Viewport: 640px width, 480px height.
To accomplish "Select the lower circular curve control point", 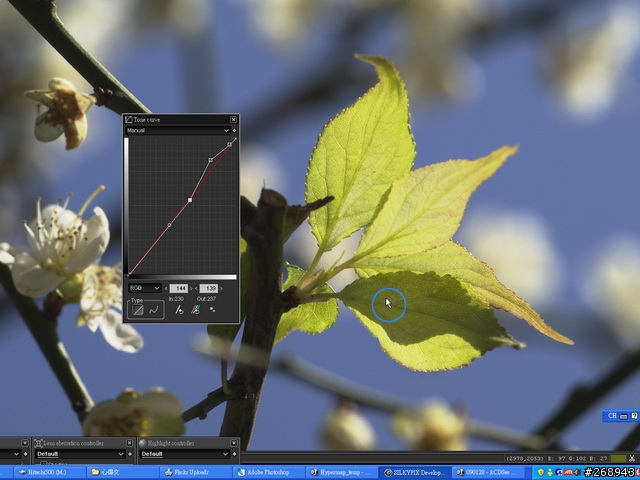I will (170, 225).
